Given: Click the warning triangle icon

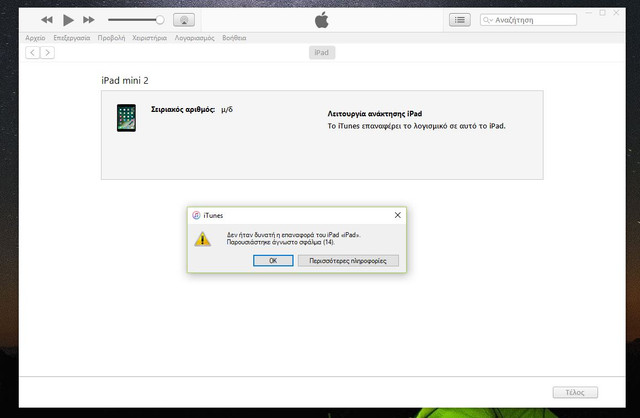Looking at the screenshot, I should tap(202, 239).
